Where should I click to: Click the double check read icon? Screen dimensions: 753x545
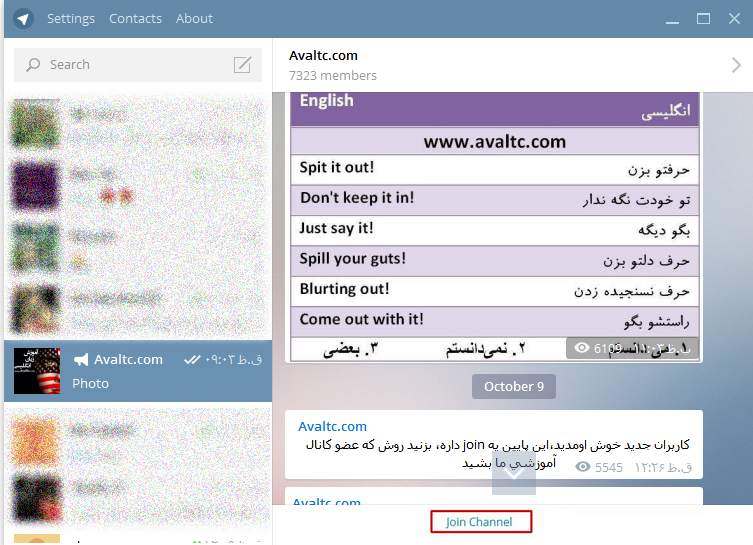(192, 360)
